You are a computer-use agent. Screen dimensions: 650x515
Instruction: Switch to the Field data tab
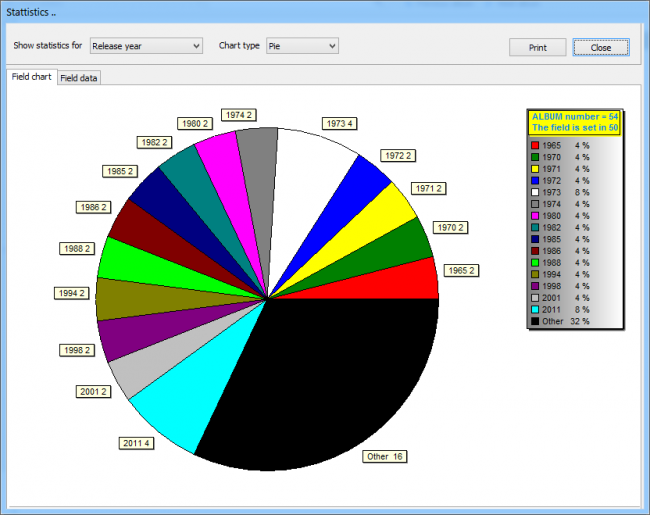point(79,78)
